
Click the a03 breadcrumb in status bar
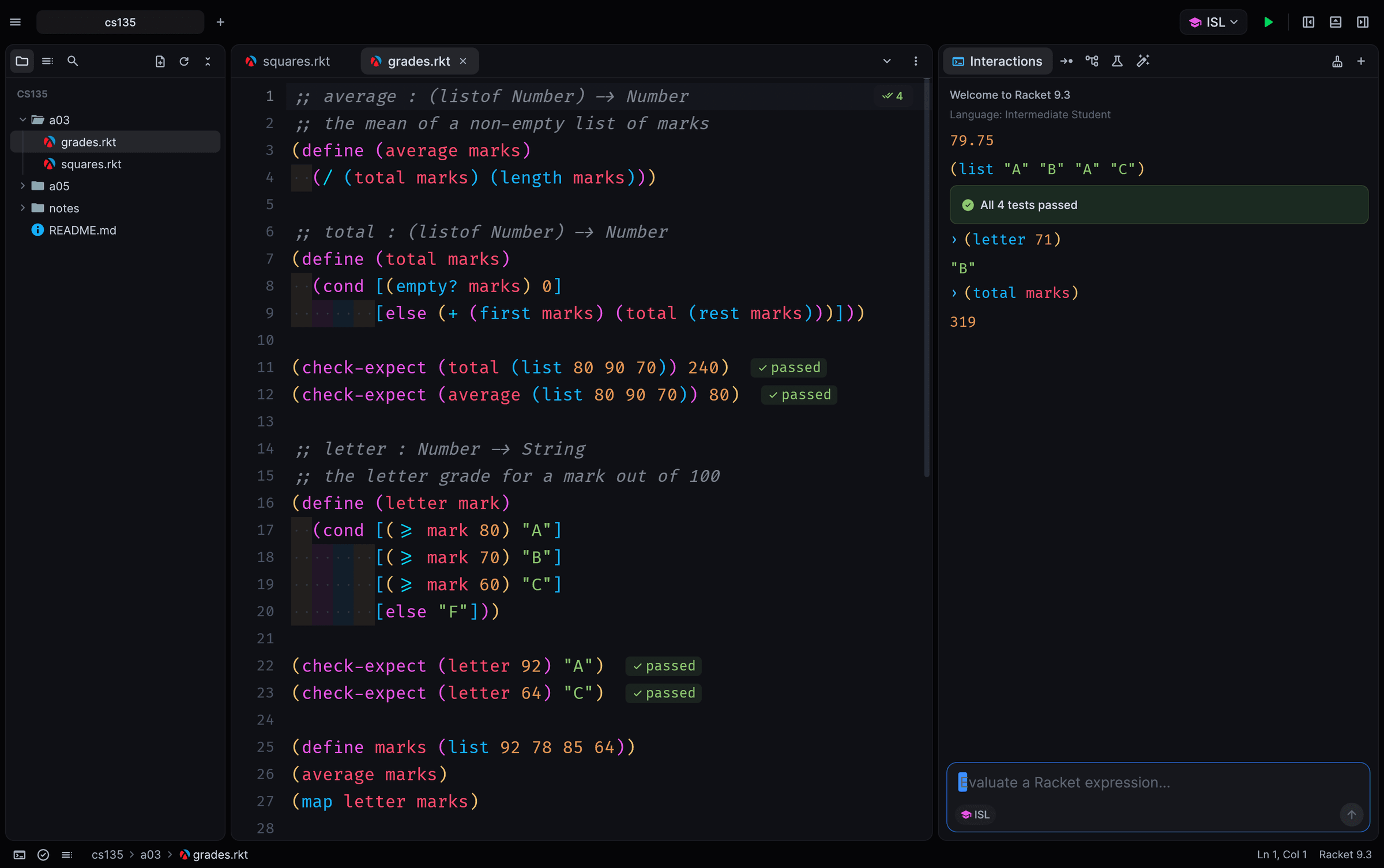pos(151,855)
